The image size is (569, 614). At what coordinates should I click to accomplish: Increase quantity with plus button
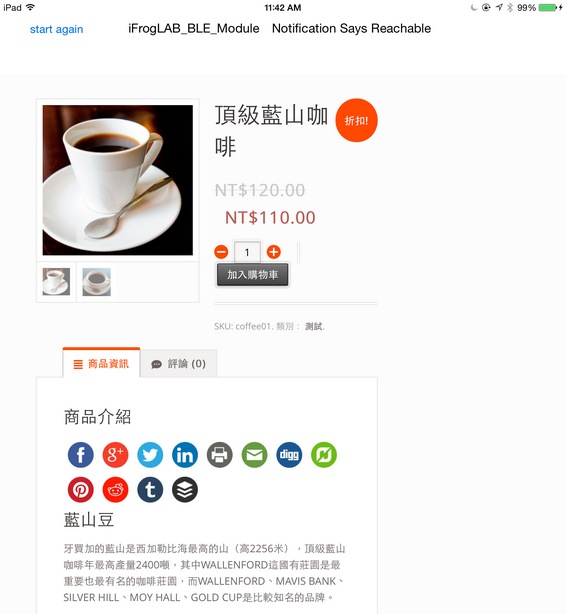274,252
